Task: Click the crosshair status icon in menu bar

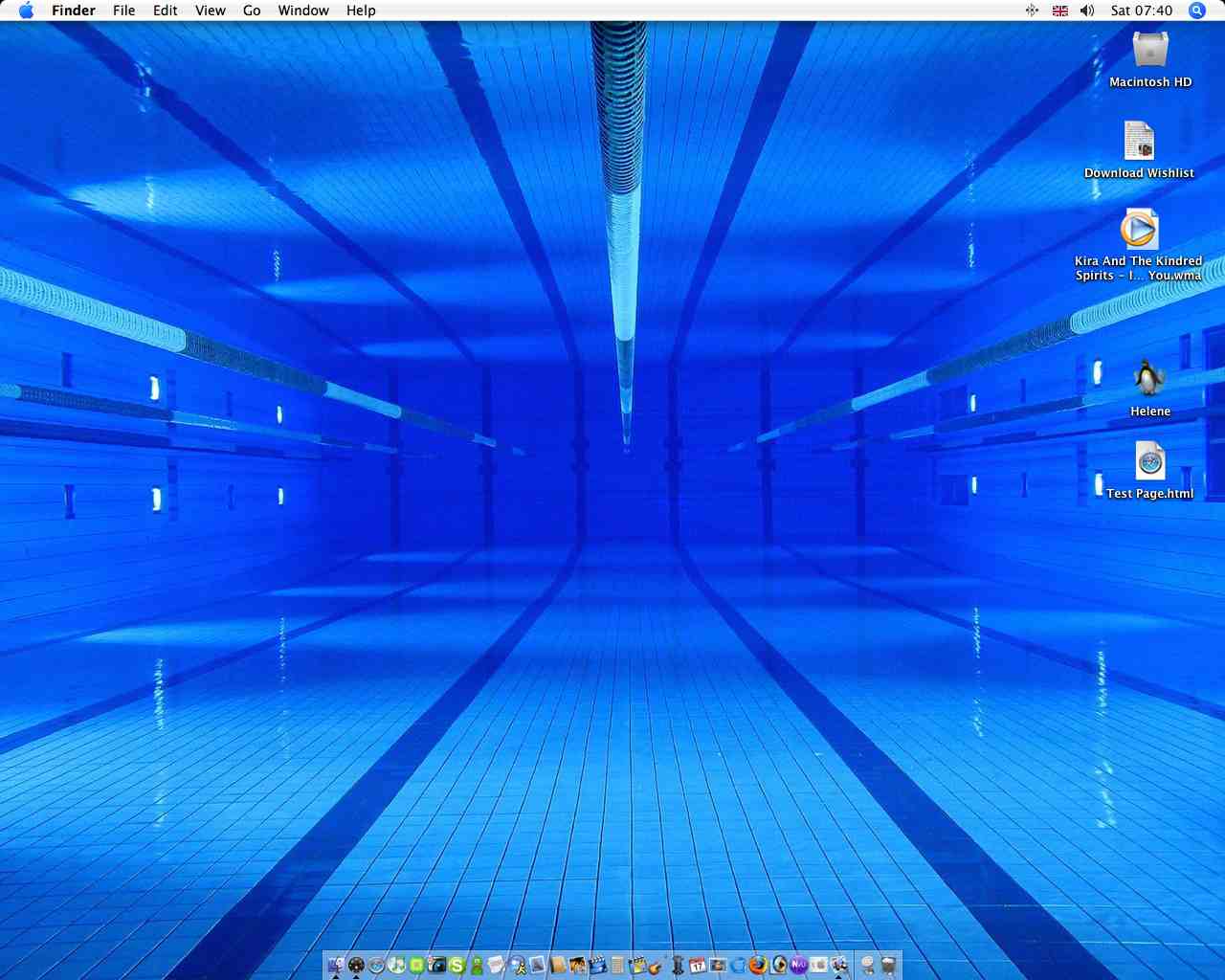Action: tap(1032, 11)
